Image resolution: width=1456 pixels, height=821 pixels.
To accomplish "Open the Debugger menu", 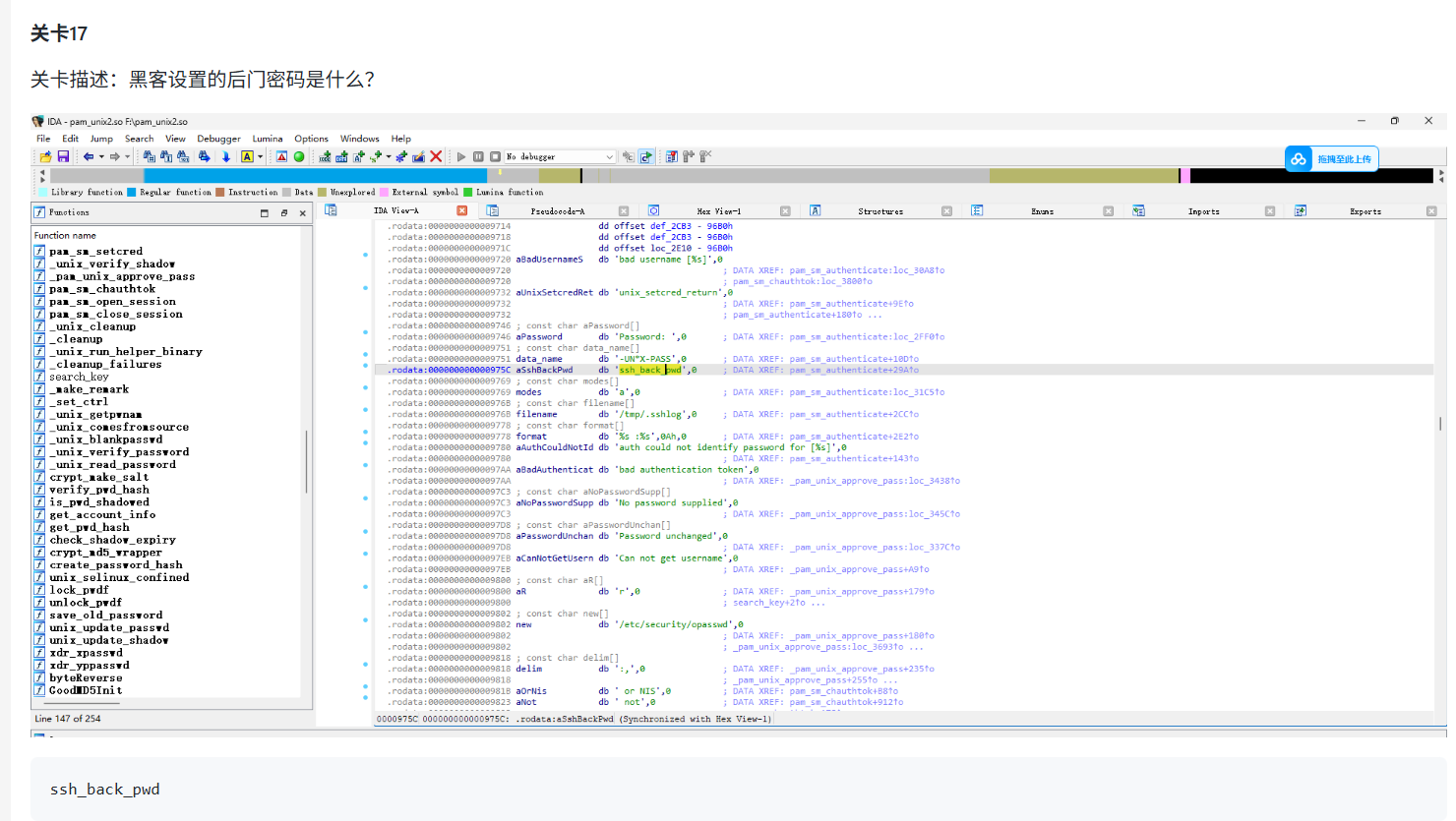I will point(218,139).
